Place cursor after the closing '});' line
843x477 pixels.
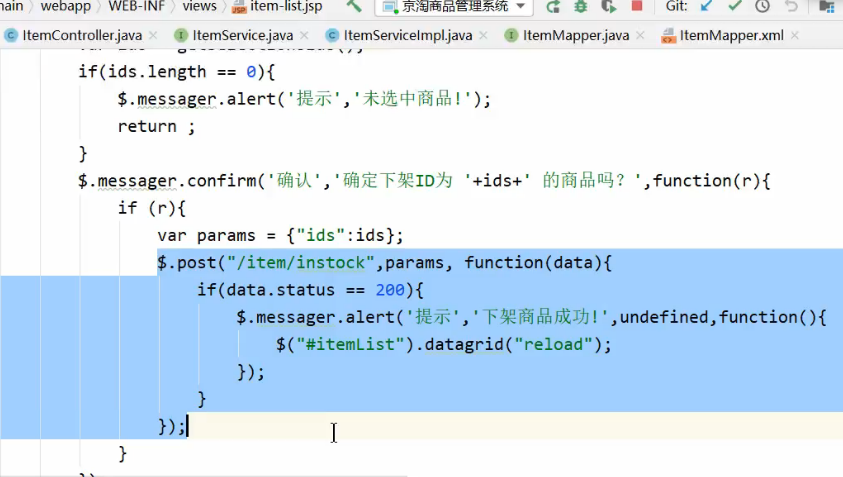[188, 427]
